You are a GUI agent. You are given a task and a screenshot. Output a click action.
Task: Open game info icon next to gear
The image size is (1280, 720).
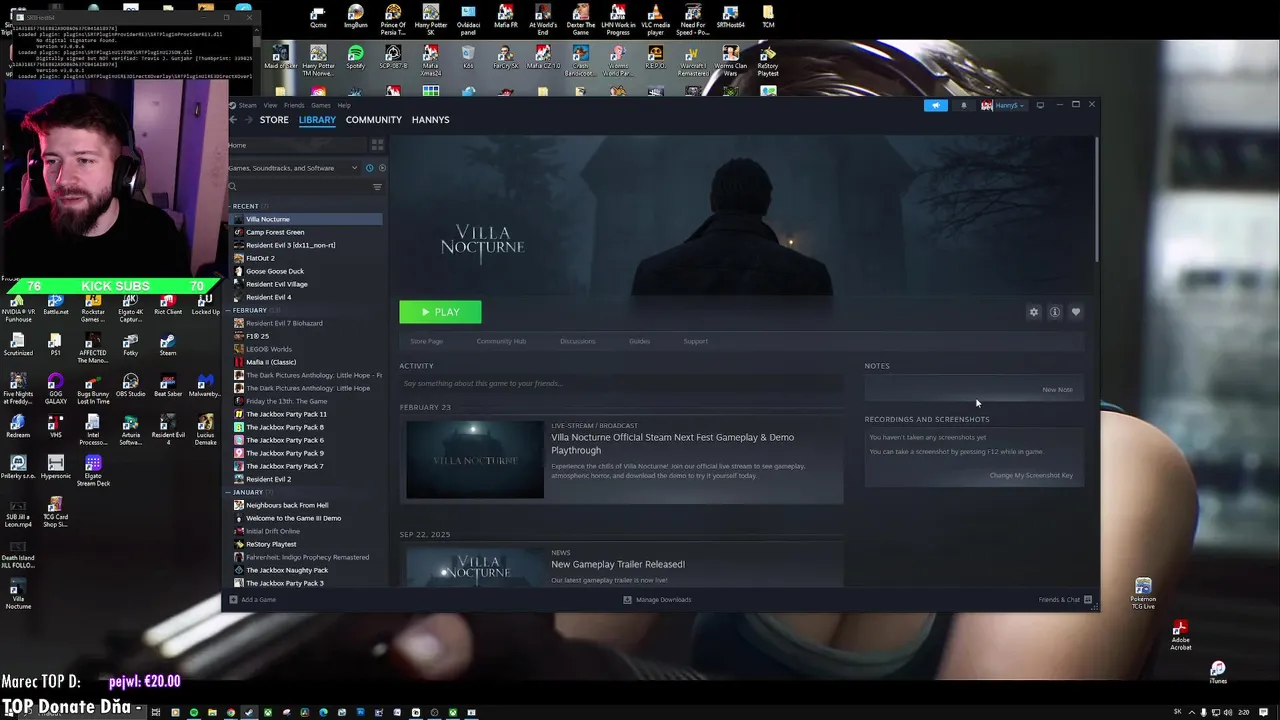coord(1055,312)
